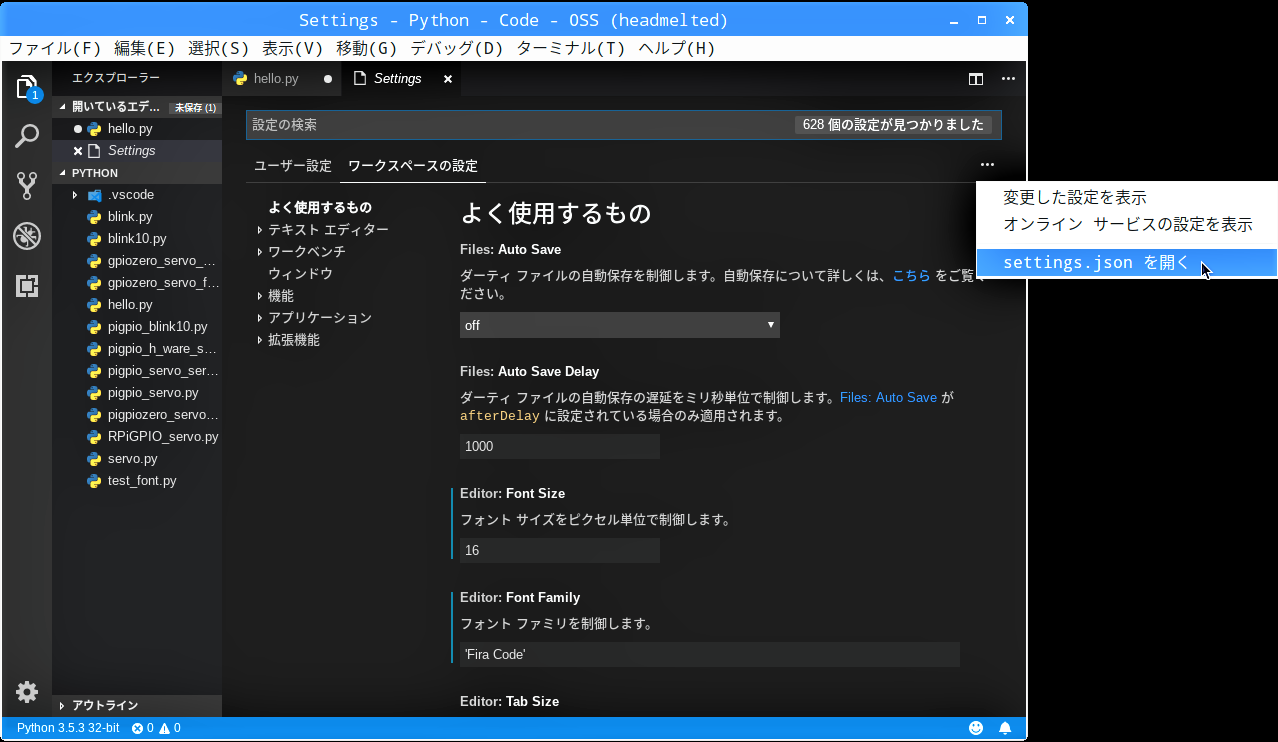This screenshot has height=742, width=1278.
Task: Open the editor tab bar more actions ellipsis
Action: [1008, 79]
